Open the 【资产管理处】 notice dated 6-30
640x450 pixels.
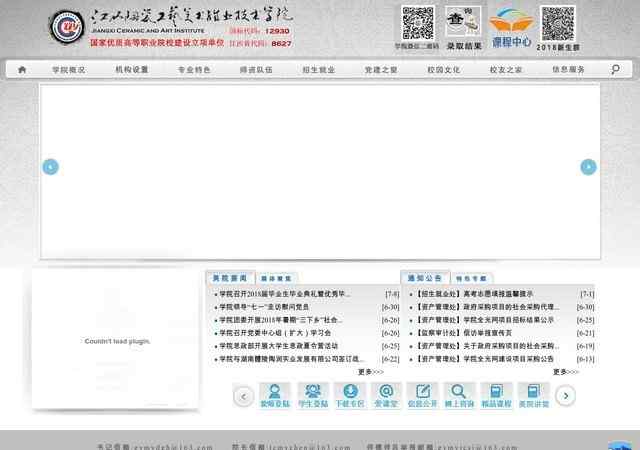click(487, 307)
